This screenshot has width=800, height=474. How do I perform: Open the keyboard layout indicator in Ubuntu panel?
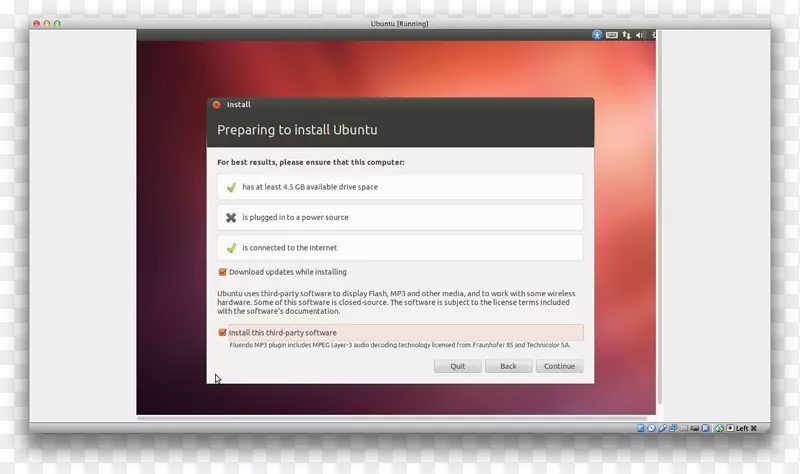coord(611,35)
